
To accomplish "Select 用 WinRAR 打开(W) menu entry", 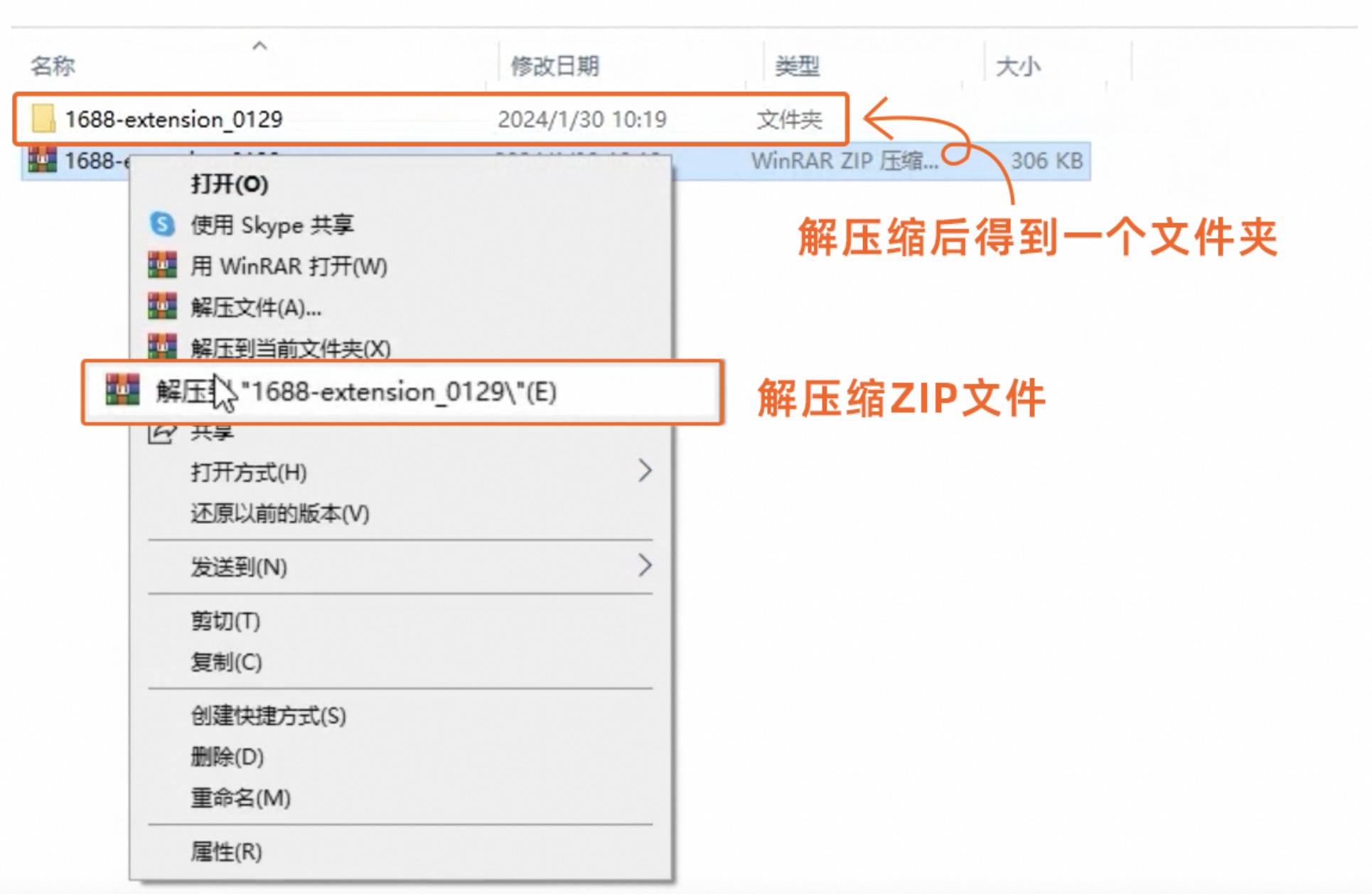I will (x=402, y=266).
